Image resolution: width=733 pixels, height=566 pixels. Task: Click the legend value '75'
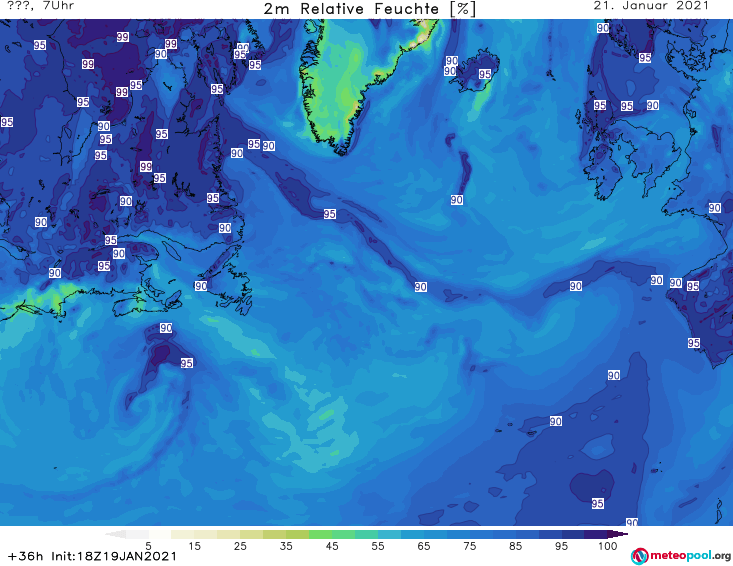[469, 545]
